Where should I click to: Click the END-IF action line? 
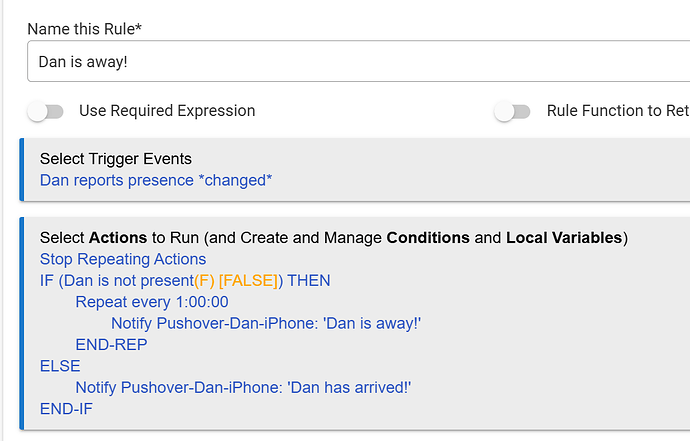click(66, 408)
